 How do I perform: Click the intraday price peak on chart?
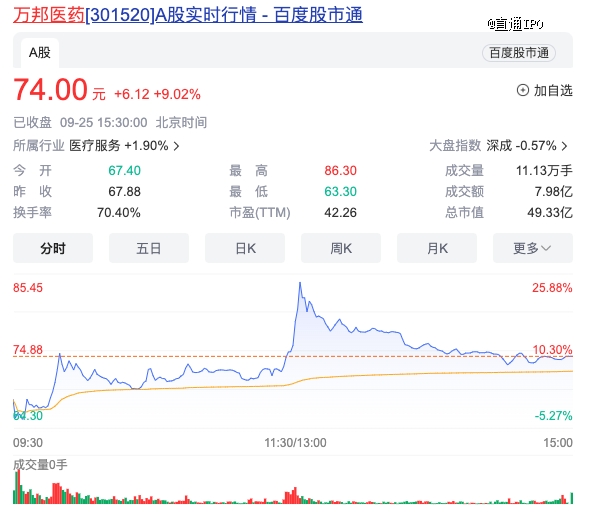[300, 283]
